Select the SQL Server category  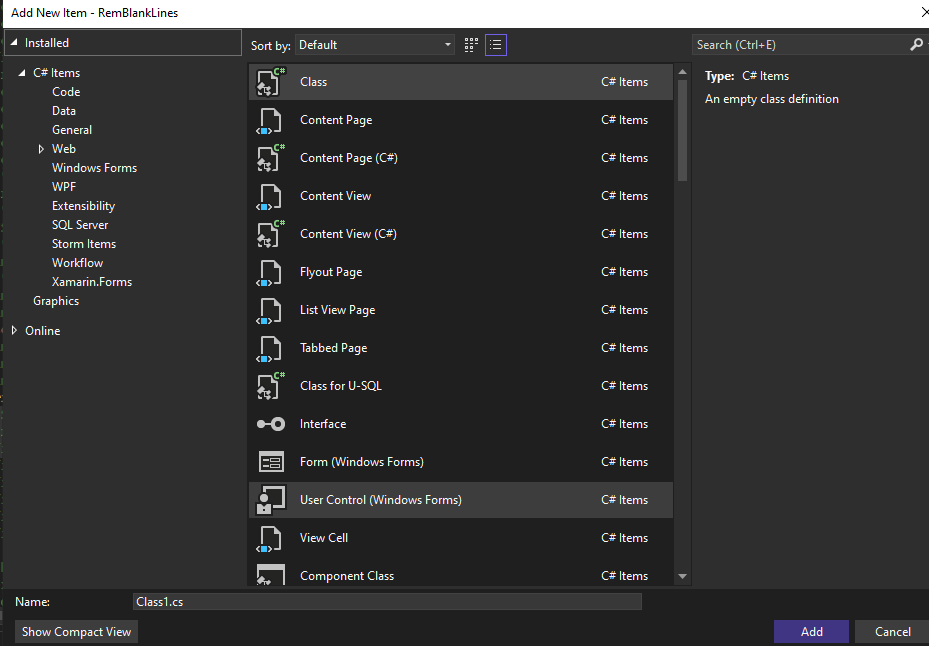(x=80, y=225)
